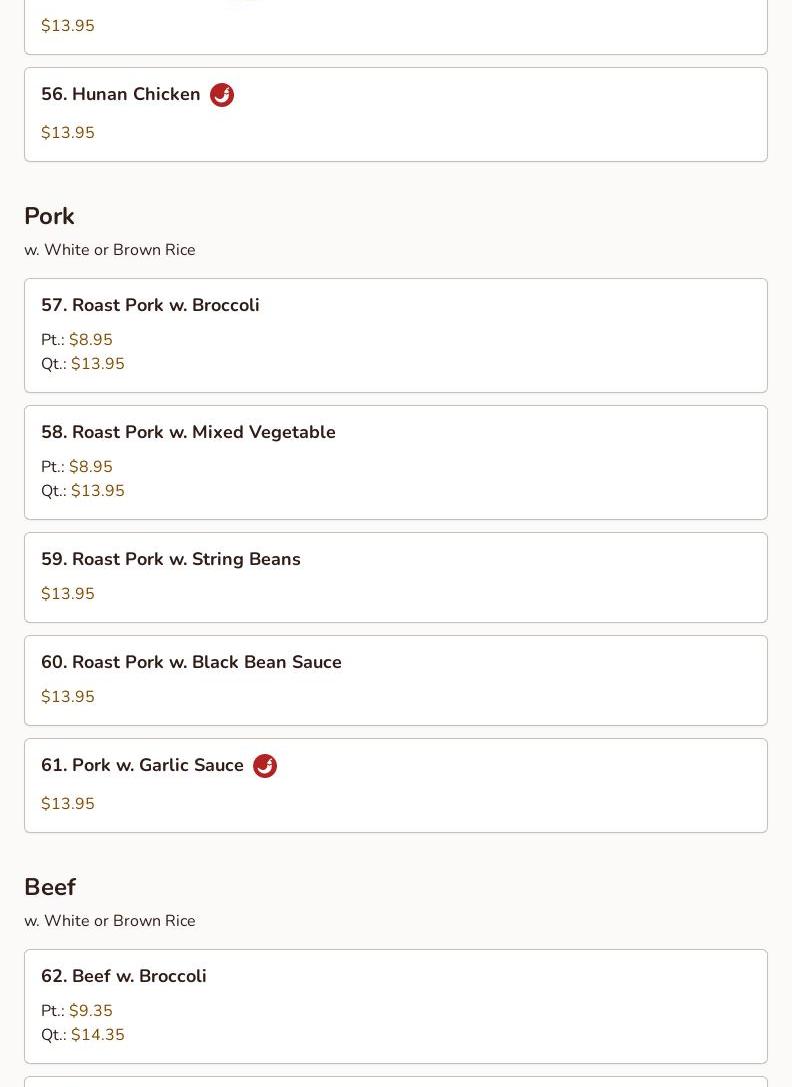
Task: Click the pint price of Roast Pork w. Mixed Vegetable
Action: (x=91, y=467)
